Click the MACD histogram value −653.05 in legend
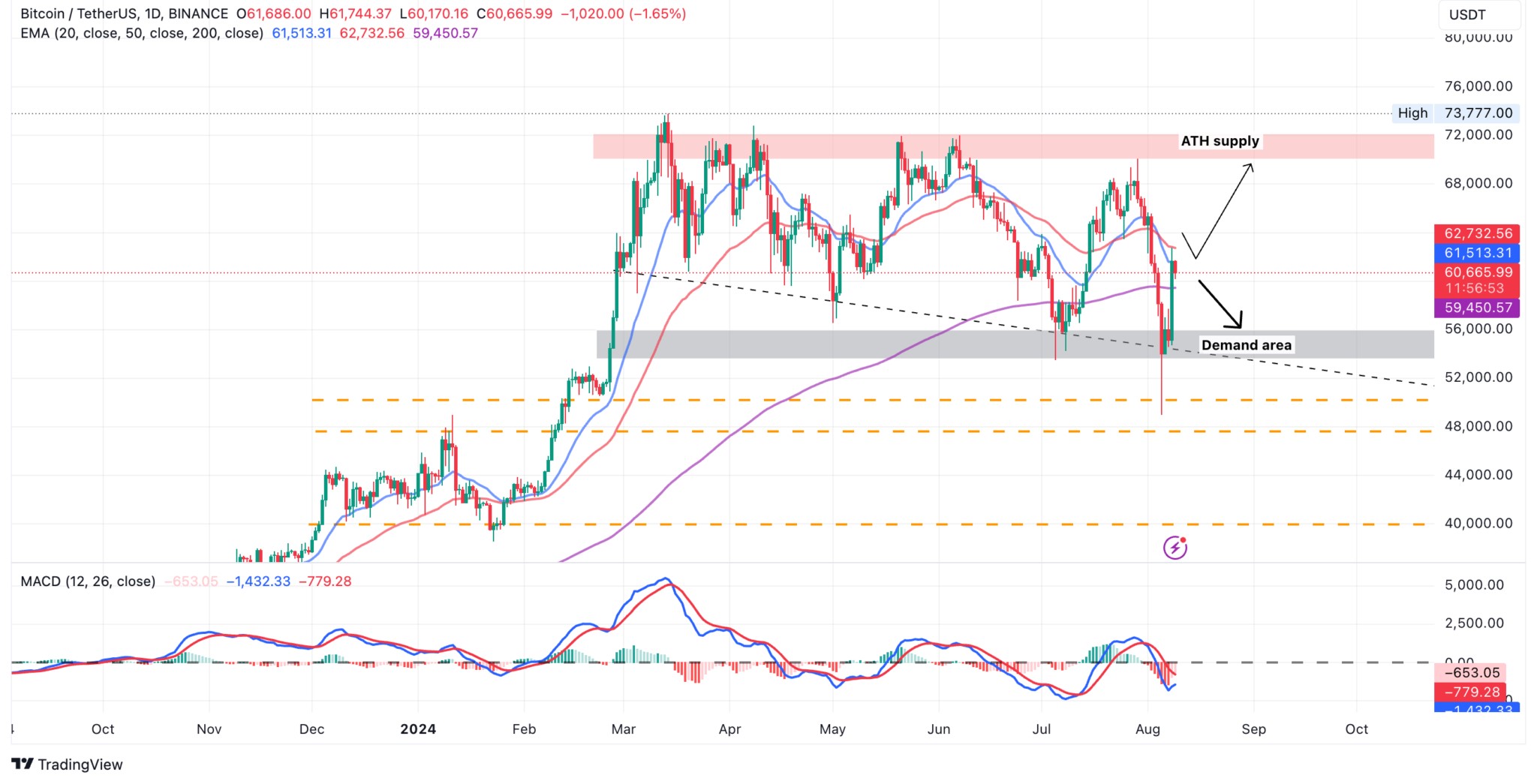Viewport: 1537px width, 784px height. point(191,581)
